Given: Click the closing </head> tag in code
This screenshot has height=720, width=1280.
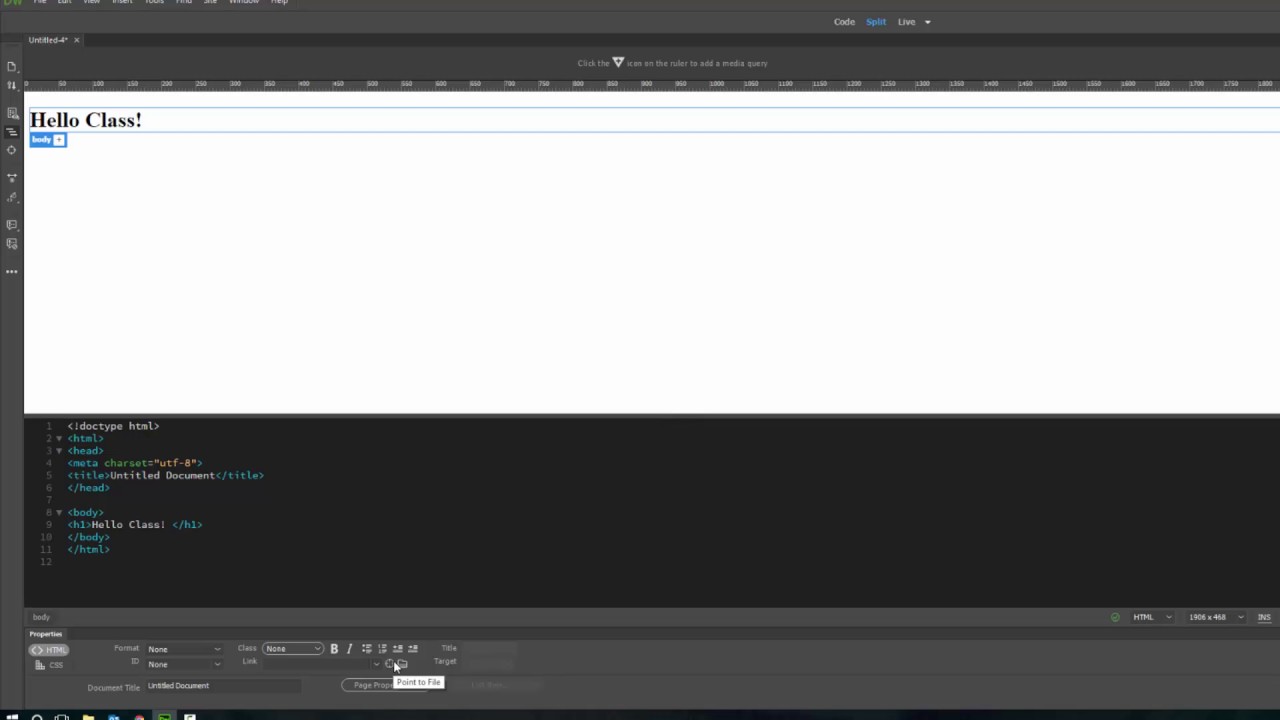Looking at the screenshot, I should 89,488.
